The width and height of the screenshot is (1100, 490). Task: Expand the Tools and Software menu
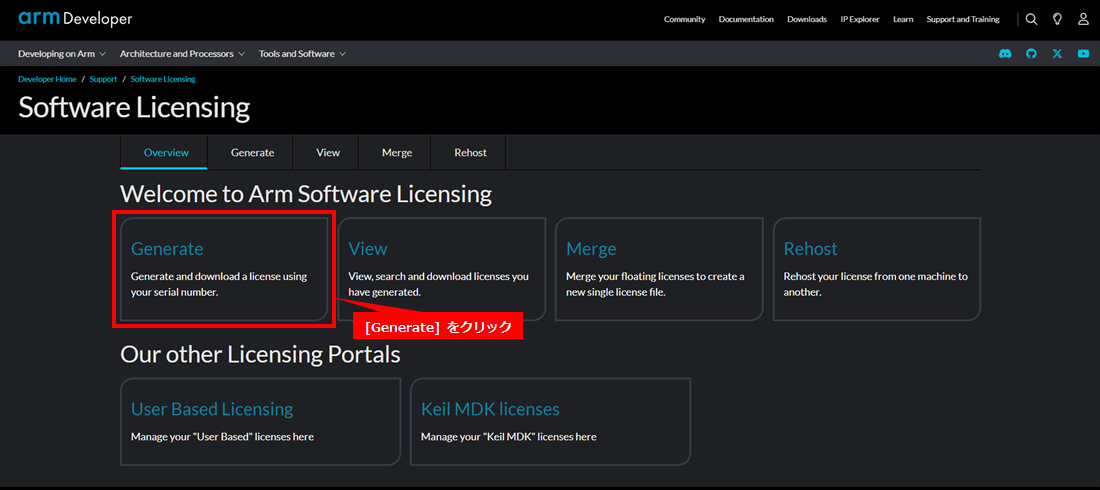coord(302,53)
